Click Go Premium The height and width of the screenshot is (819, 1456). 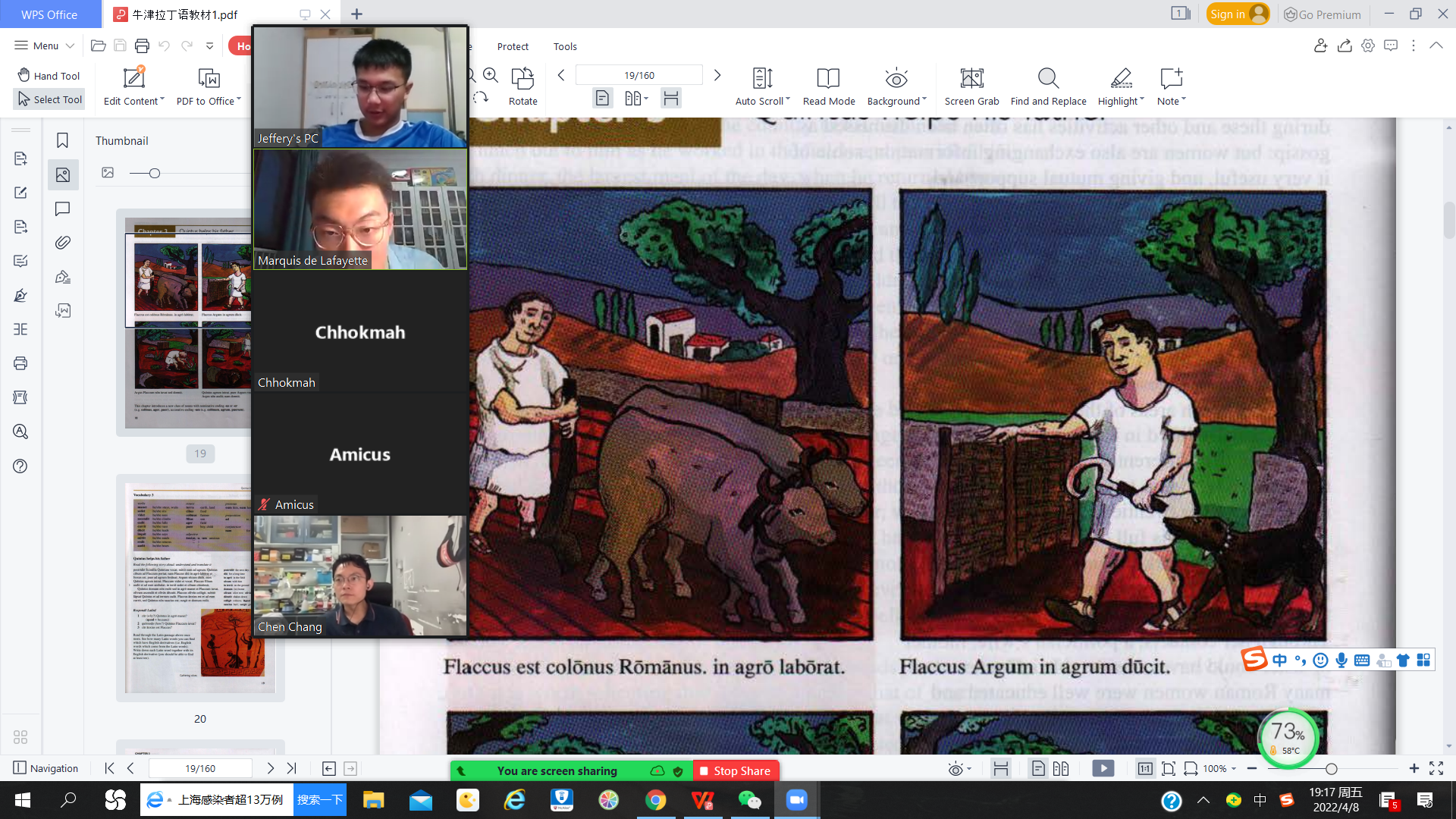coord(1323,14)
